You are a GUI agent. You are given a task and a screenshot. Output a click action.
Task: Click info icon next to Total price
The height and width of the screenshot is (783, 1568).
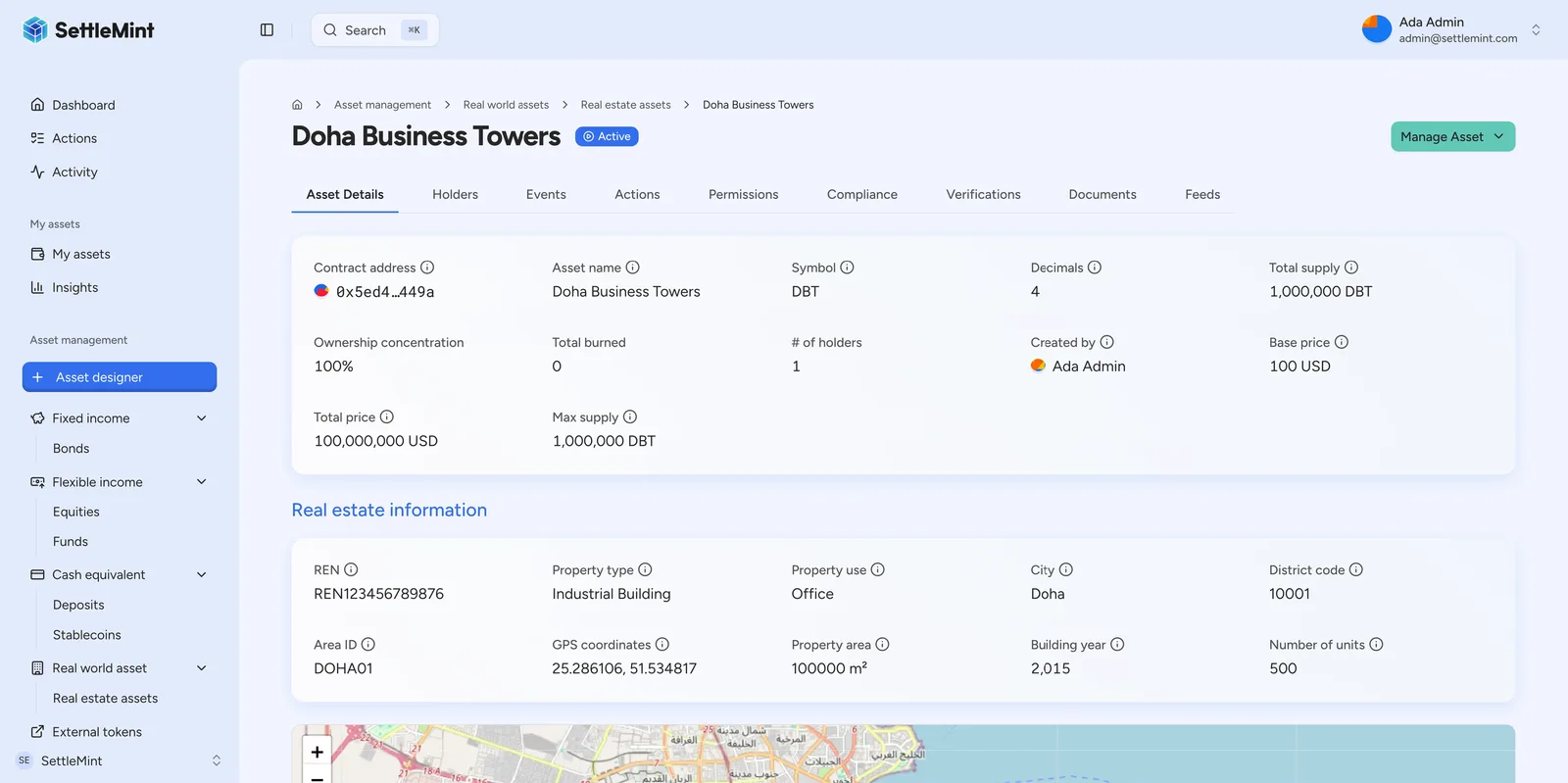coord(387,416)
